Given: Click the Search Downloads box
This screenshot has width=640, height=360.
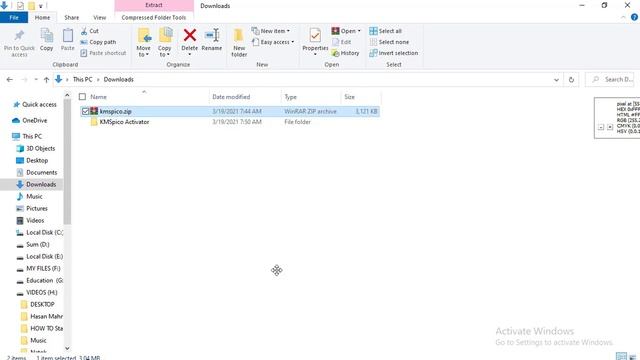Looking at the screenshot, I should click(611, 80).
